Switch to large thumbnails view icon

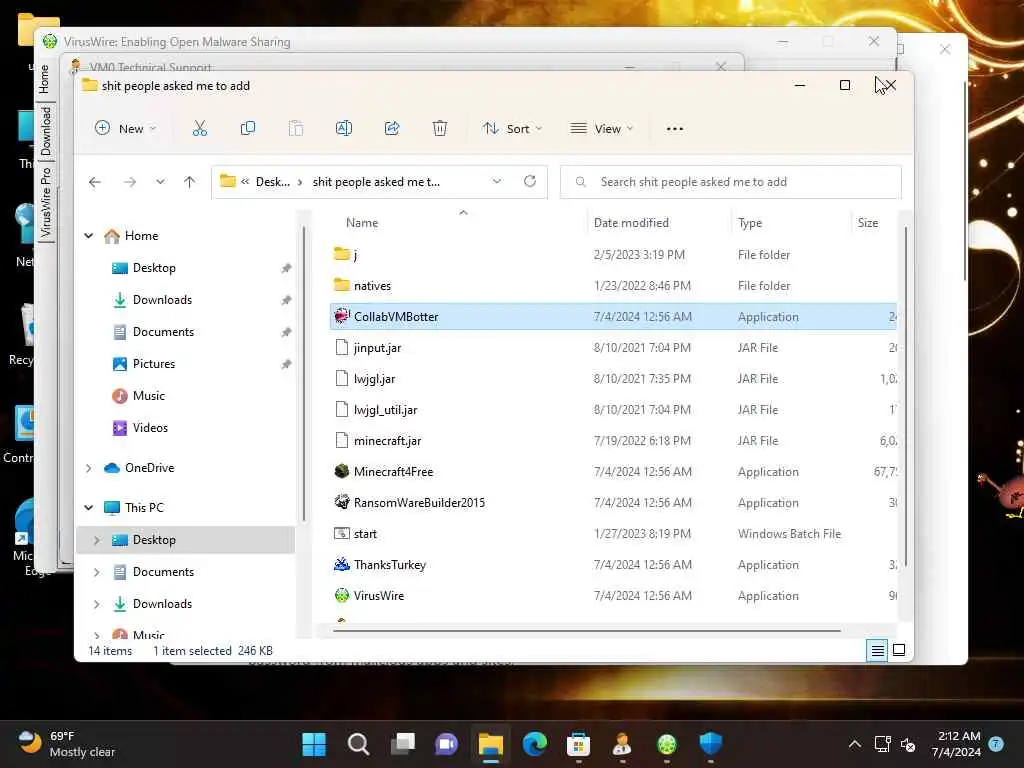(899, 650)
